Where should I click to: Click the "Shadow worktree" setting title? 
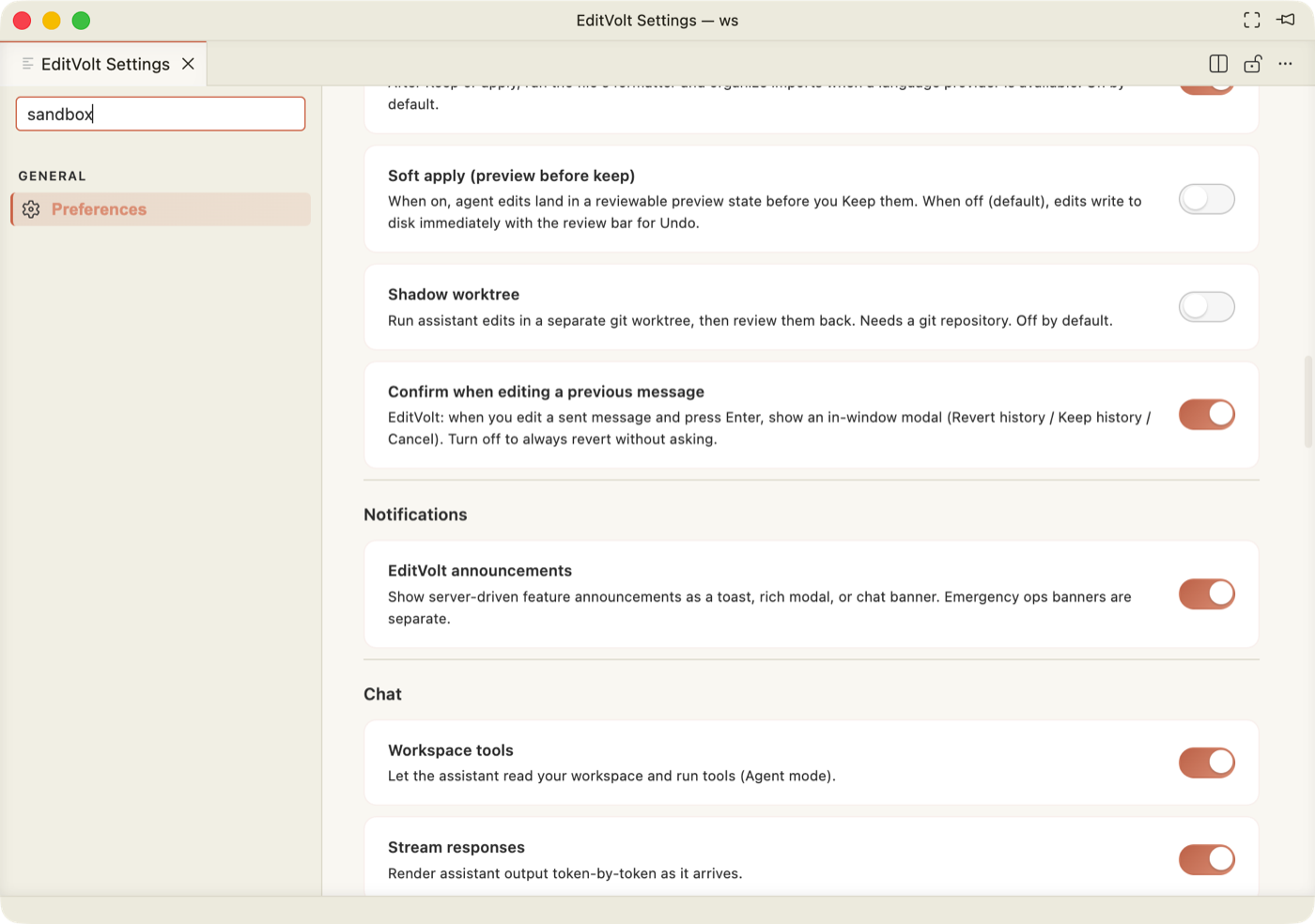click(x=454, y=294)
